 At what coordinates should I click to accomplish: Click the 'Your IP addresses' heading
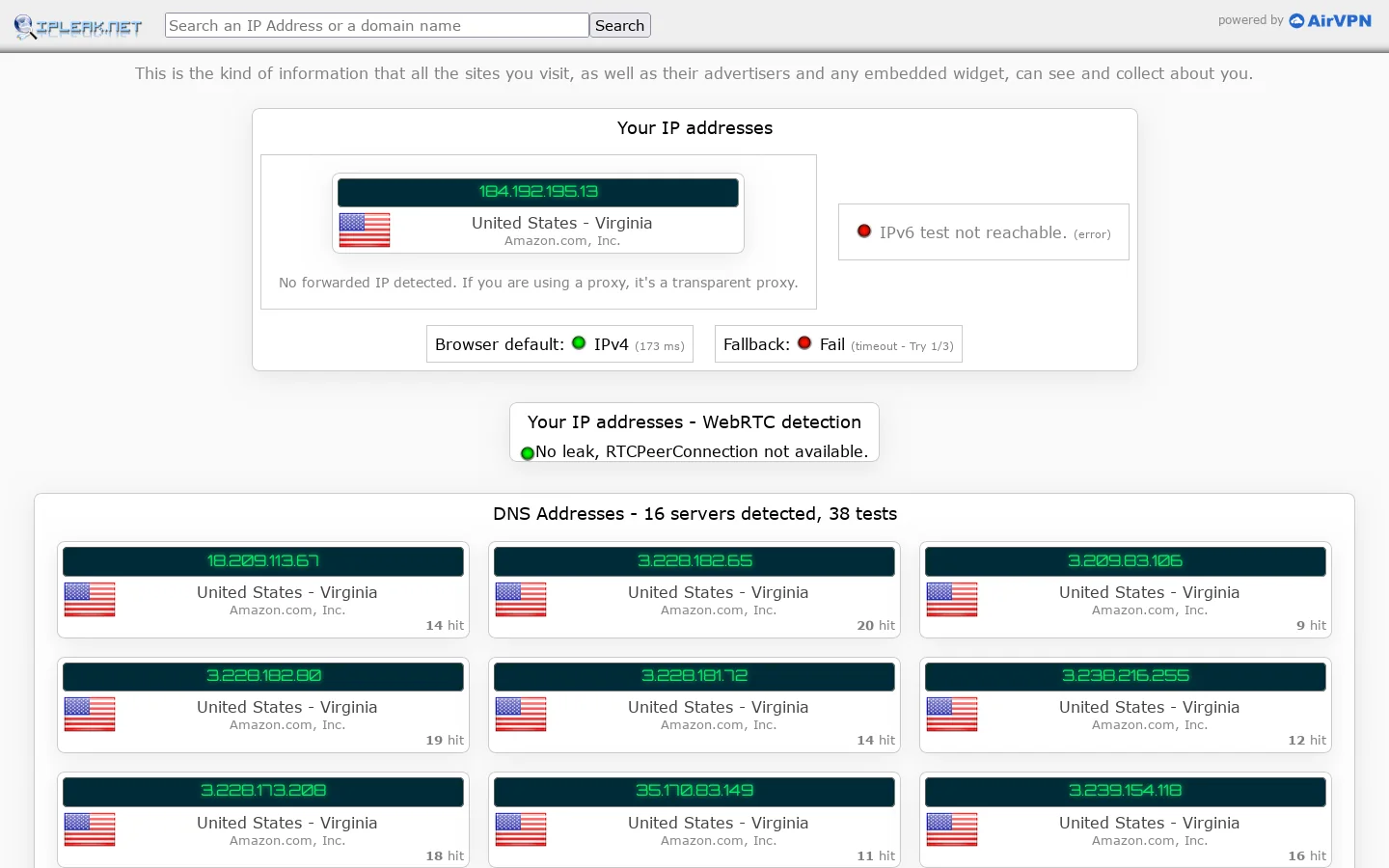click(694, 128)
